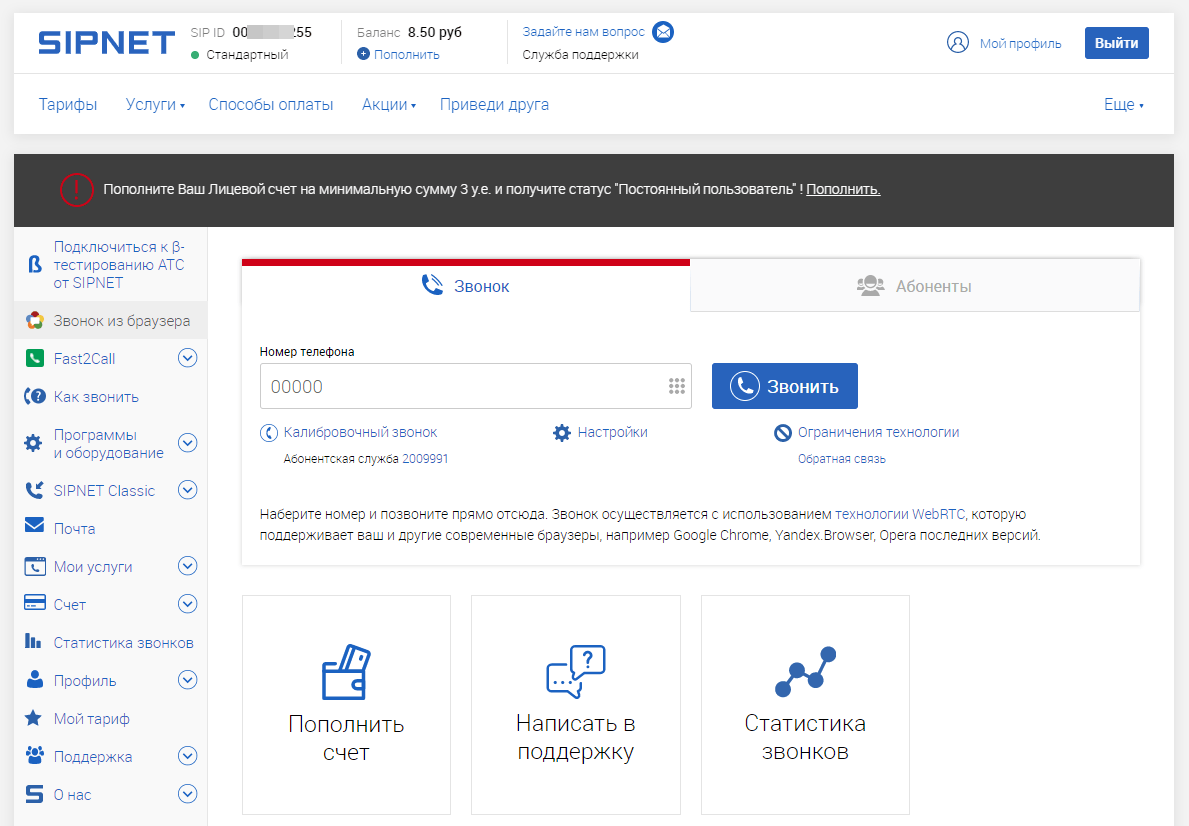Viewport: 1189px width, 826px height.
Task: Expand the Поддержка sidebar section
Action: point(187,755)
